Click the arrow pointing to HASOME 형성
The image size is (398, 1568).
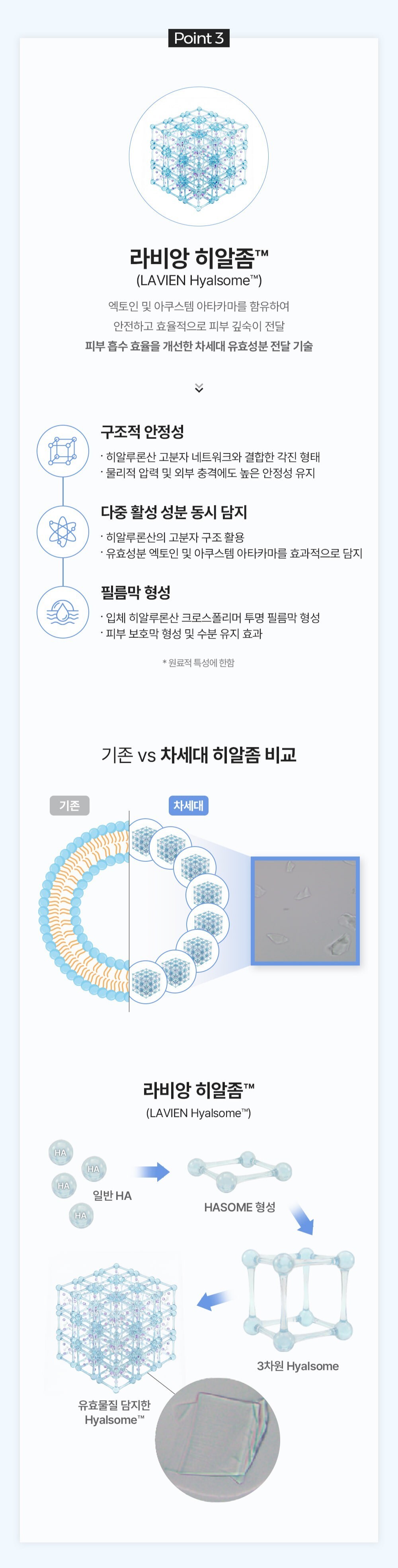(x=152, y=1171)
